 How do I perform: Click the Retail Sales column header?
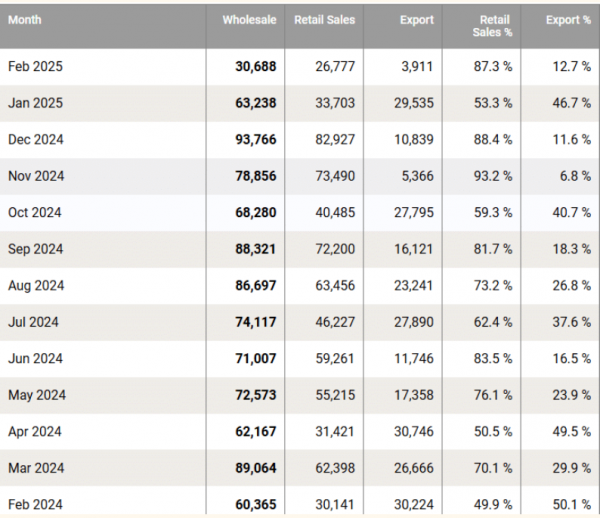point(324,19)
